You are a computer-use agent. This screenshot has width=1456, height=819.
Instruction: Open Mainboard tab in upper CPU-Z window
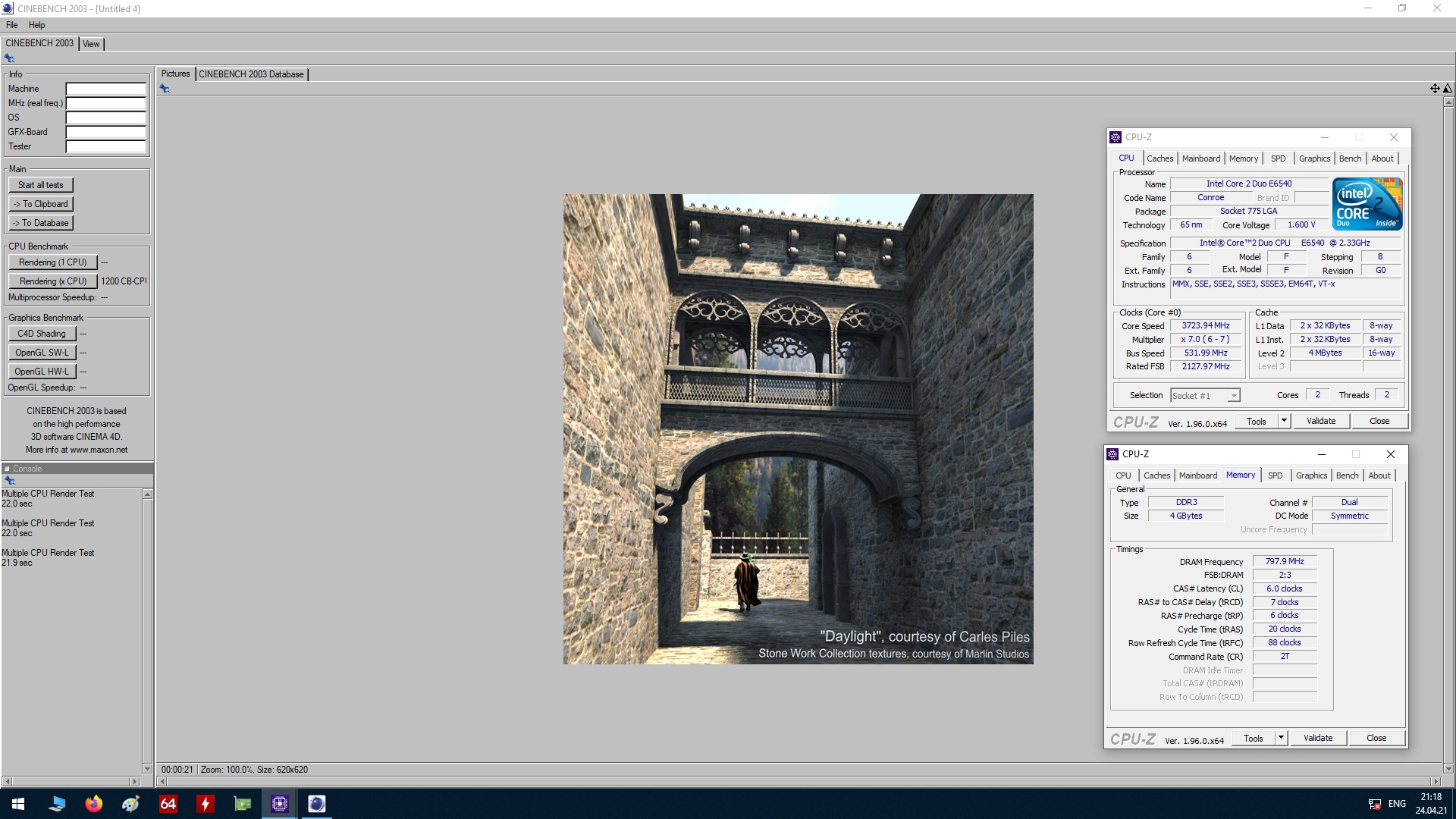[x=1201, y=158]
